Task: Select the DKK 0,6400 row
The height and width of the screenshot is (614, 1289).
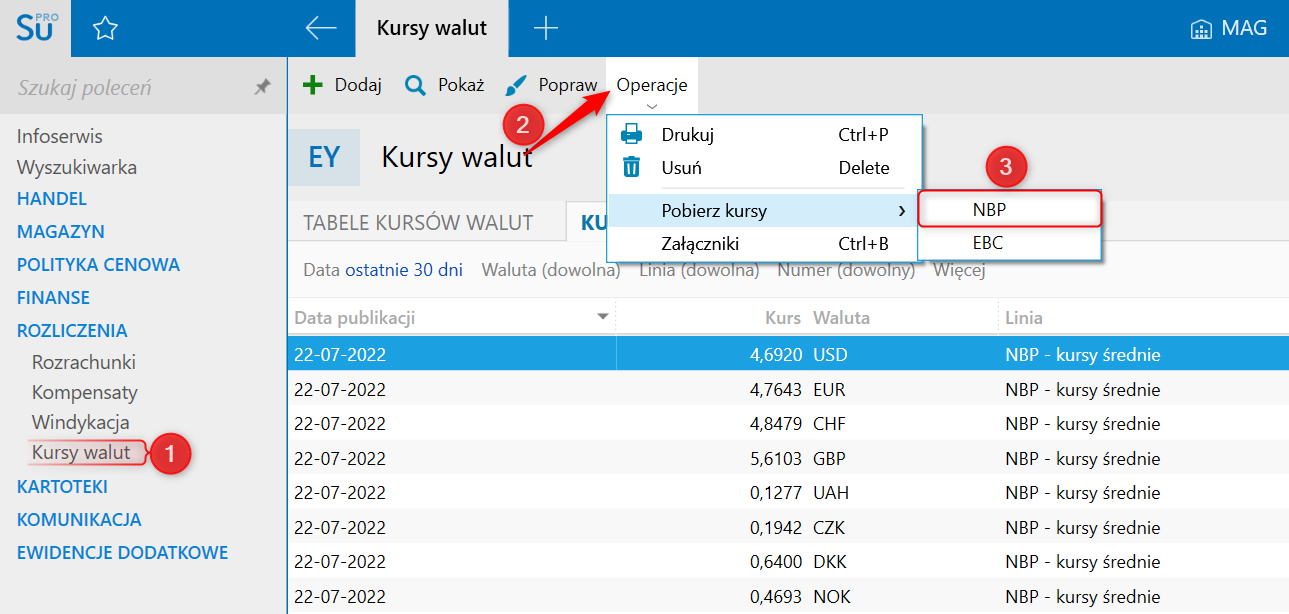Action: 788,563
